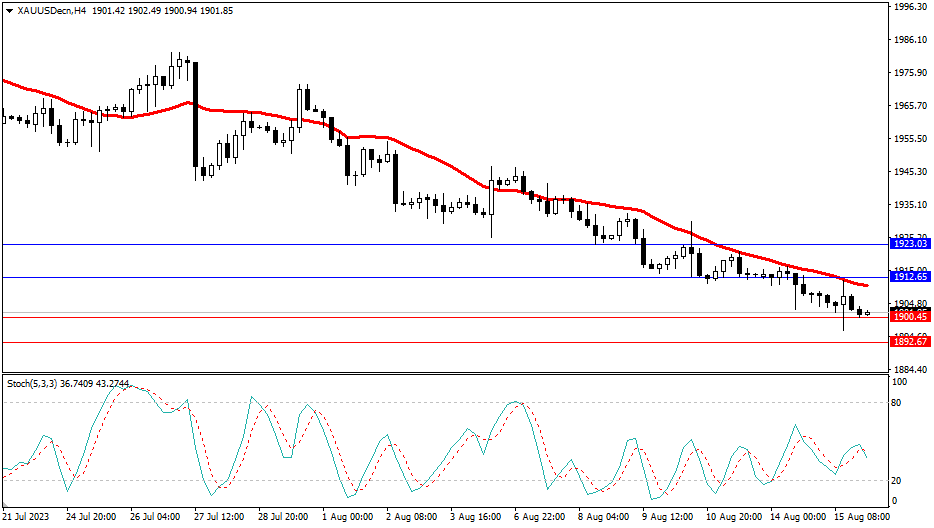
Task: Click the stochastic 80 level label
Action: [x=899, y=403]
